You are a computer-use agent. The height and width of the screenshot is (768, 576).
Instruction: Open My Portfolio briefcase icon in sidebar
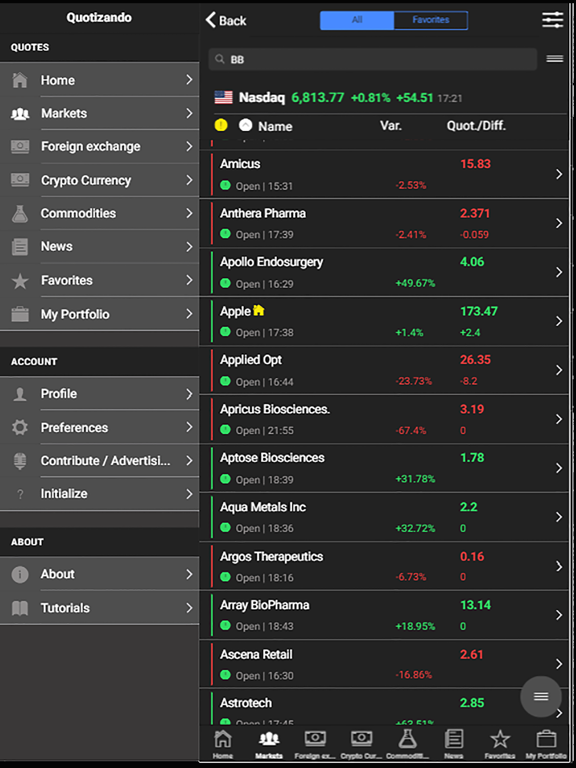[x=20, y=314]
